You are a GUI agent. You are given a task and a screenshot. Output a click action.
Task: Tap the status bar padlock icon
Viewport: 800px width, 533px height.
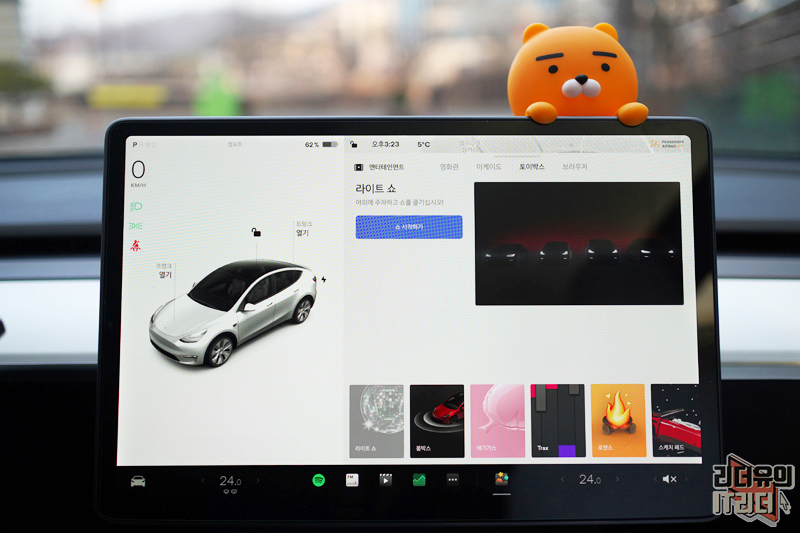click(354, 144)
